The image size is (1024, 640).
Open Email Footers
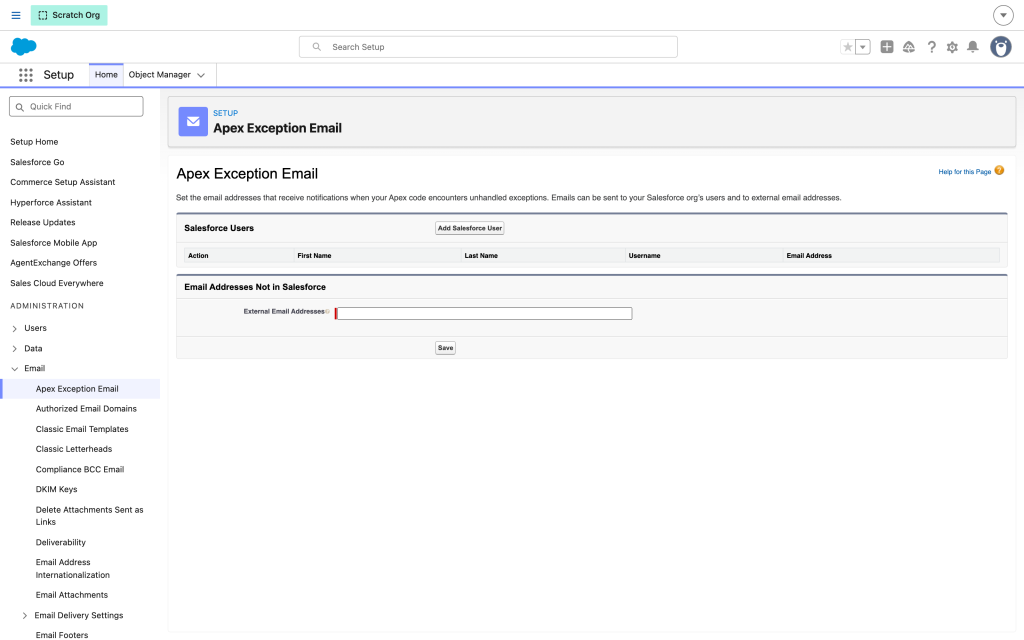pyautogui.click(x=62, y=635)
